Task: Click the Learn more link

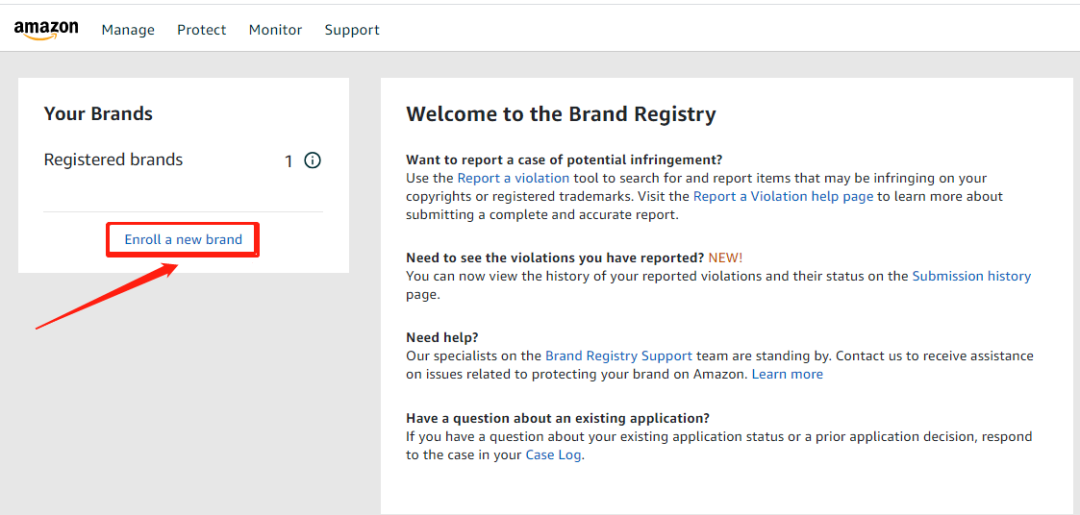Action: coord(787,374)
